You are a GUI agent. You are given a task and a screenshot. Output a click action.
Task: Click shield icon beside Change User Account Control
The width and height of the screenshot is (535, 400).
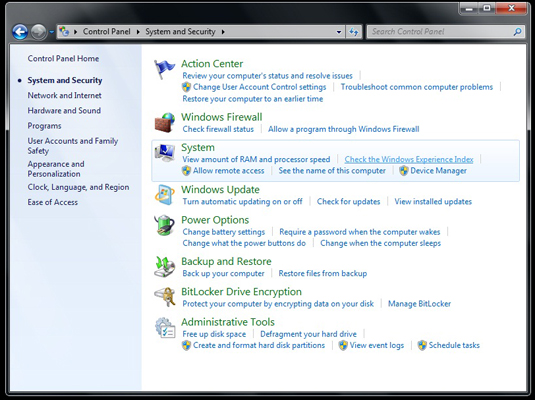click(186, 87)
